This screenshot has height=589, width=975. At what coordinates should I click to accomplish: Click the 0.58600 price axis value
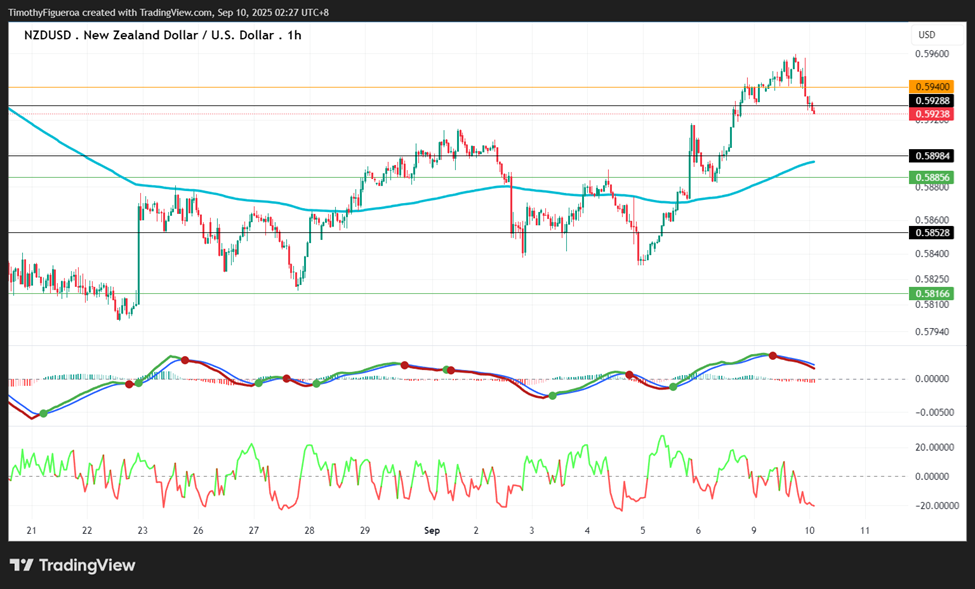(x=932, y=220)
